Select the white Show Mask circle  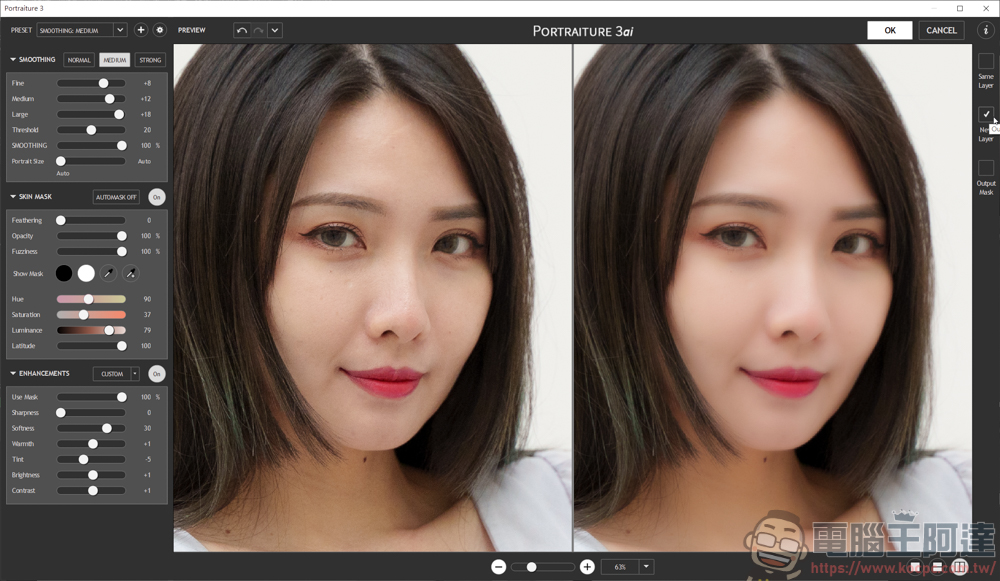86,273
